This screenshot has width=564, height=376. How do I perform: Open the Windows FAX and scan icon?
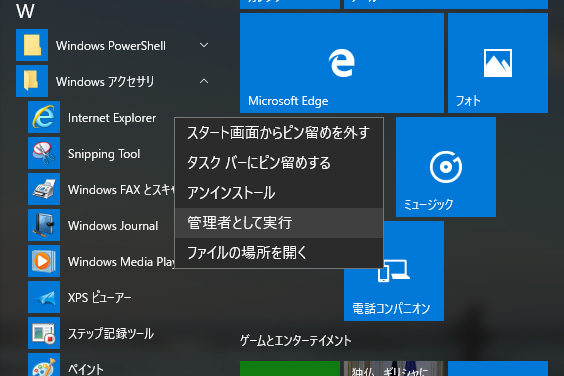[44, 189]
